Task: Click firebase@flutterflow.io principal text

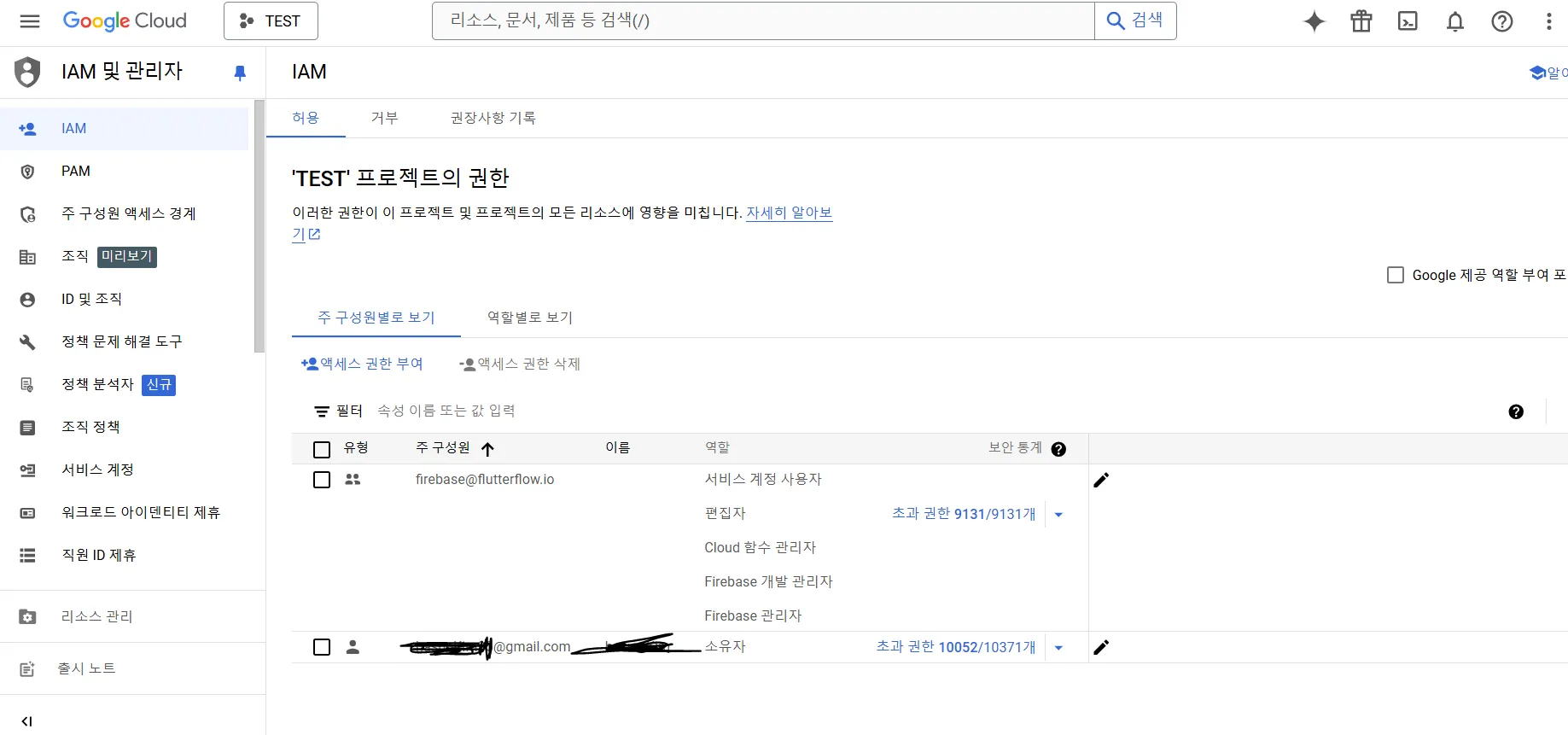Action: (485, 480)
